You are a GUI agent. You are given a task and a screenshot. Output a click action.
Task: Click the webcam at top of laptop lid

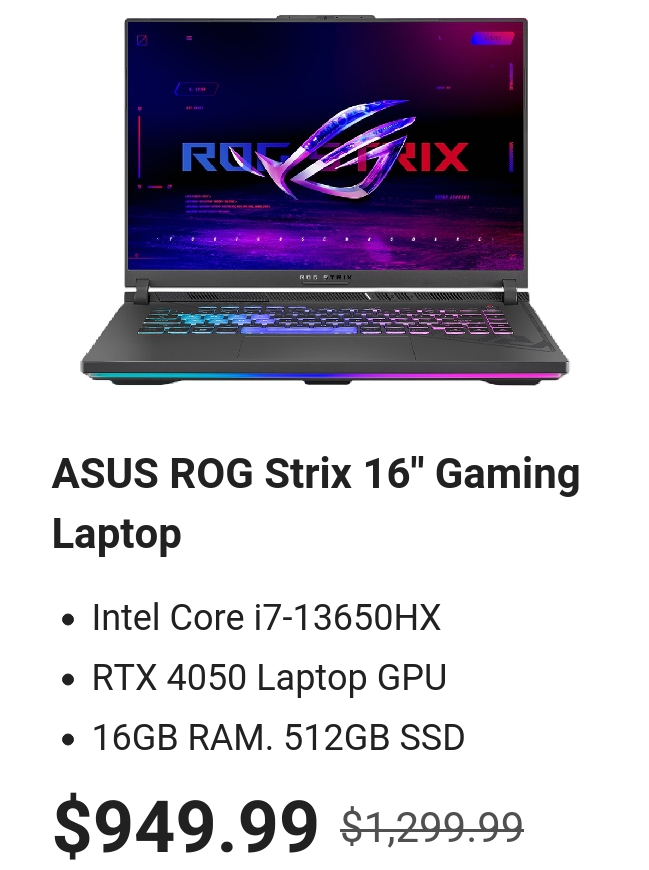[x=326, y=18]
